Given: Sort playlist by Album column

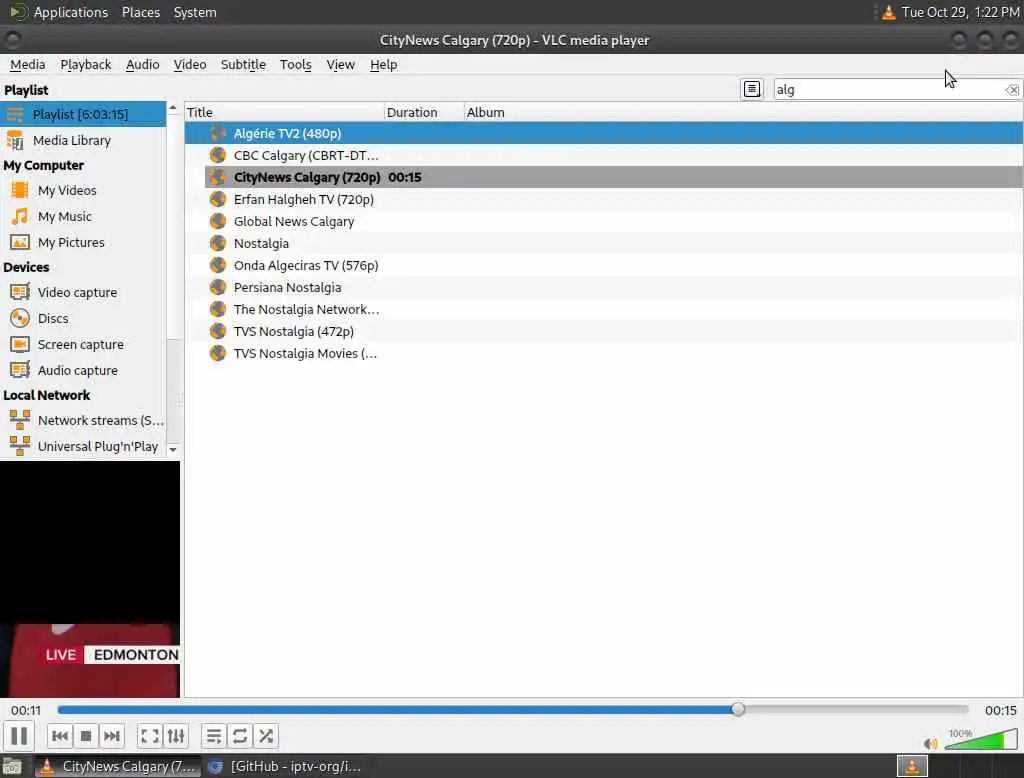Looking at the screenshot, I should click(x=743, y=112).
